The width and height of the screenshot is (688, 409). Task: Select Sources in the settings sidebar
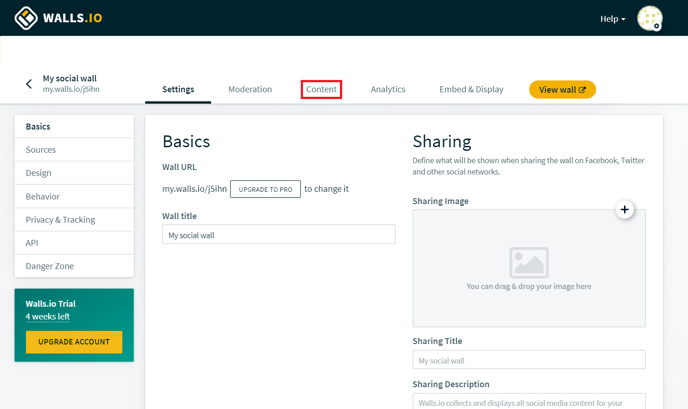click(x=74, y=150)
